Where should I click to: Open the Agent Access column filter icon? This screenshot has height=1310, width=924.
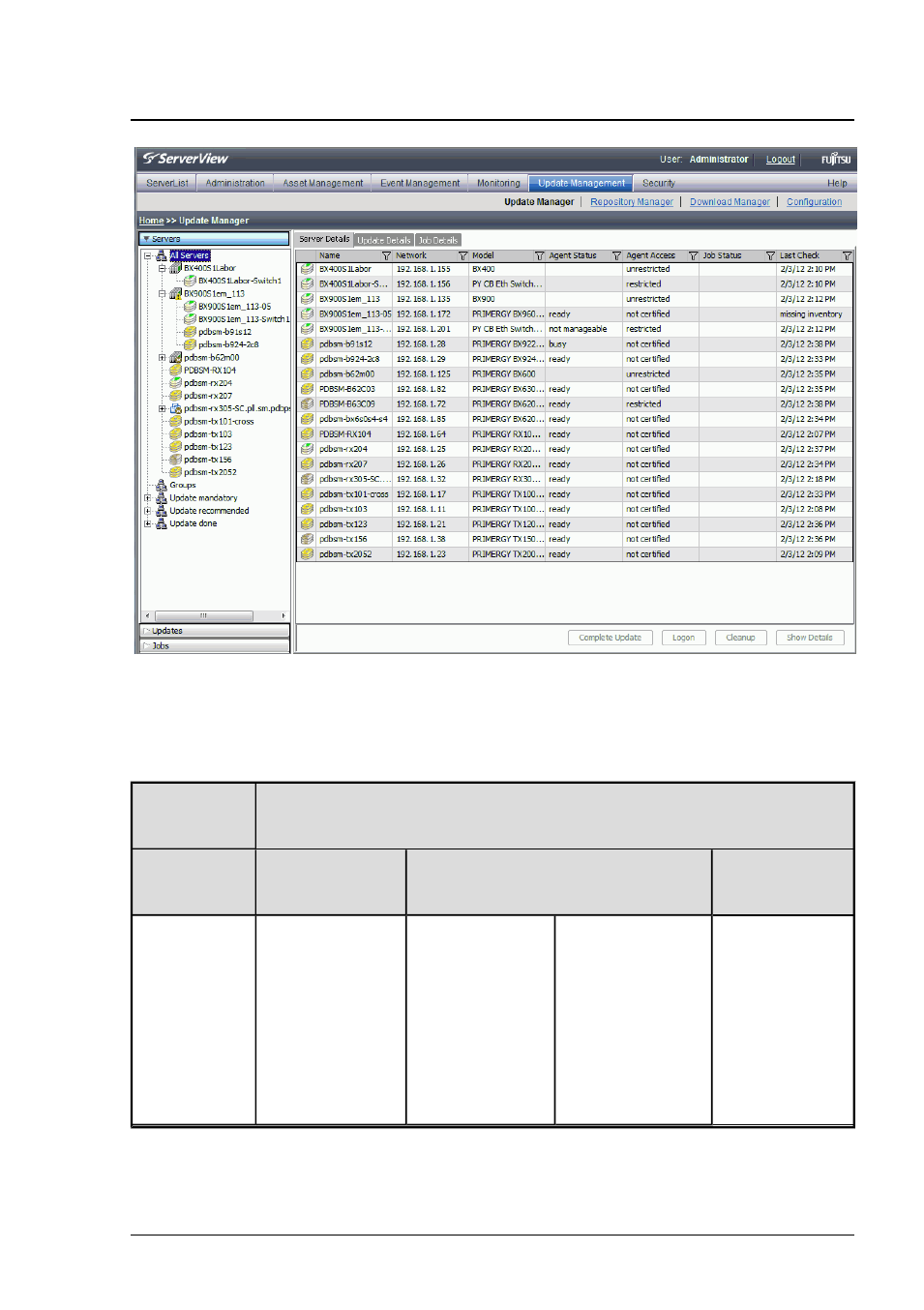(693, 255)
